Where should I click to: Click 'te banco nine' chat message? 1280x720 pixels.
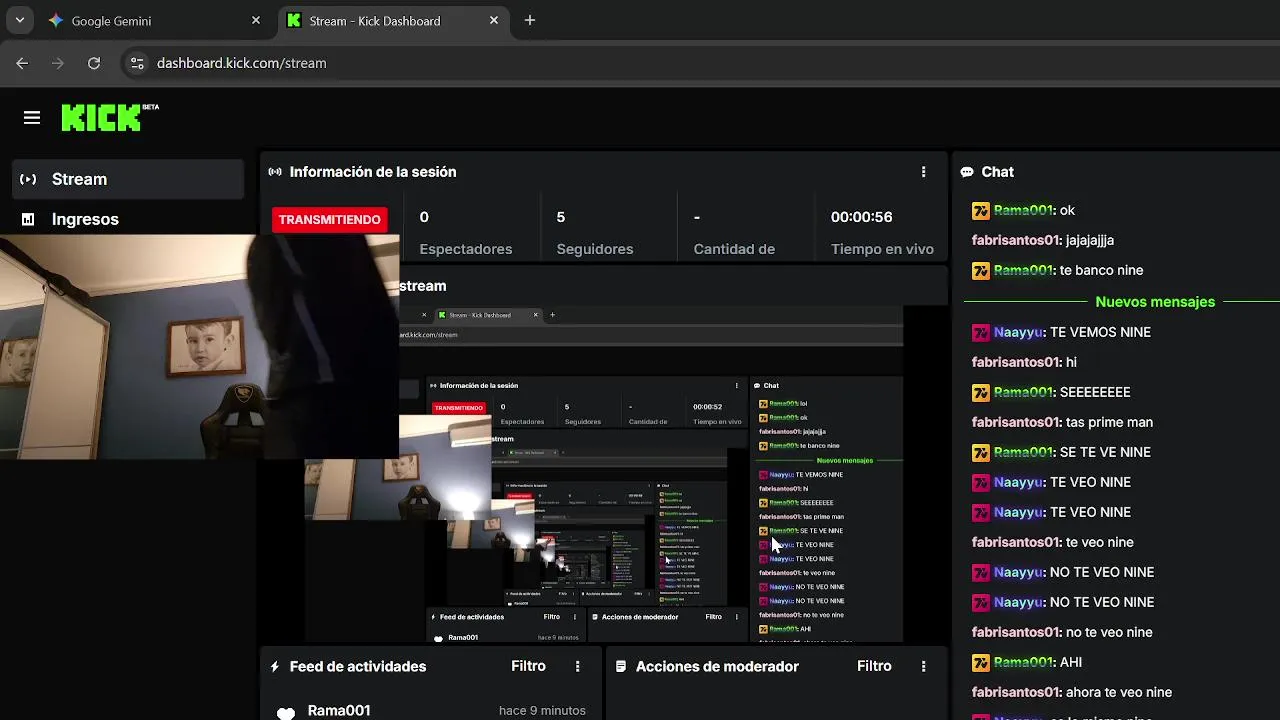pyautogui.click(x=1101, y=270)
